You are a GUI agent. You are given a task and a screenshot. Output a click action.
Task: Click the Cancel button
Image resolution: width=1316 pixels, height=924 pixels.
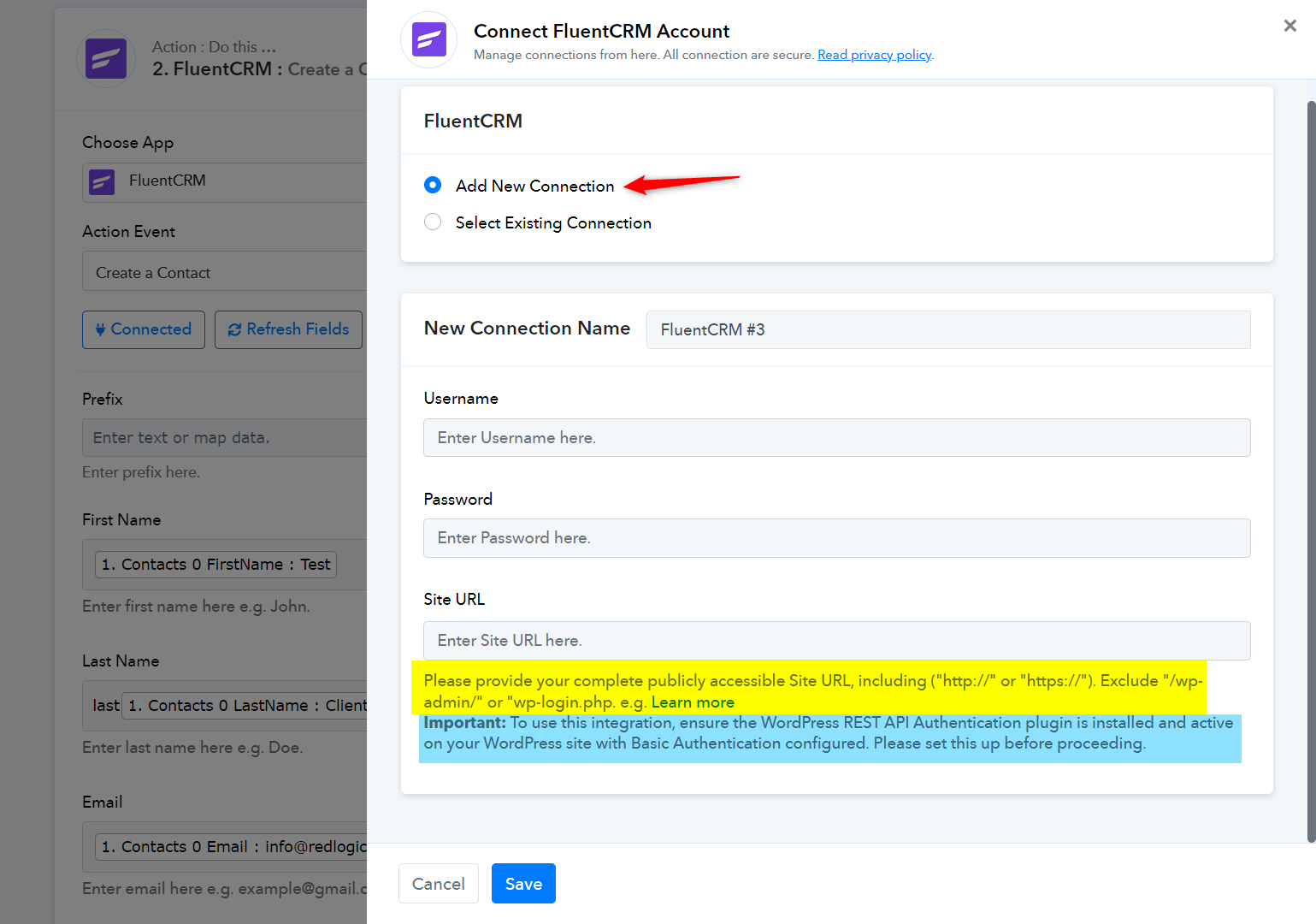pyautogui.click(x=439, y=883)
